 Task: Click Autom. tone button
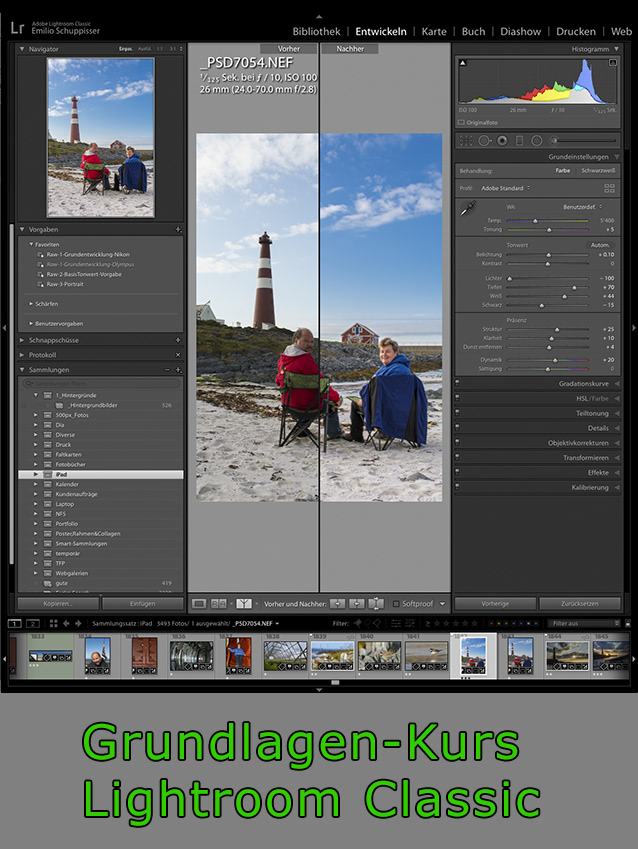(x=600, y=245)
